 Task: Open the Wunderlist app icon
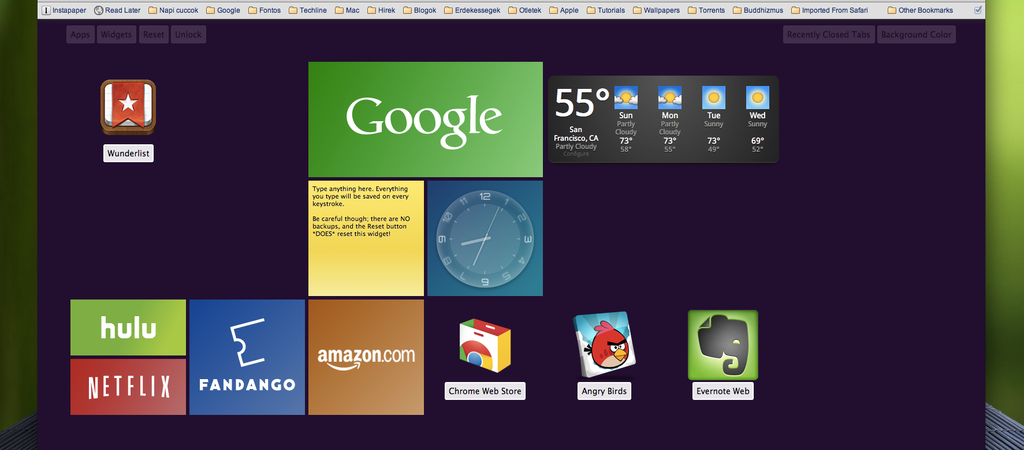(128, 107)
